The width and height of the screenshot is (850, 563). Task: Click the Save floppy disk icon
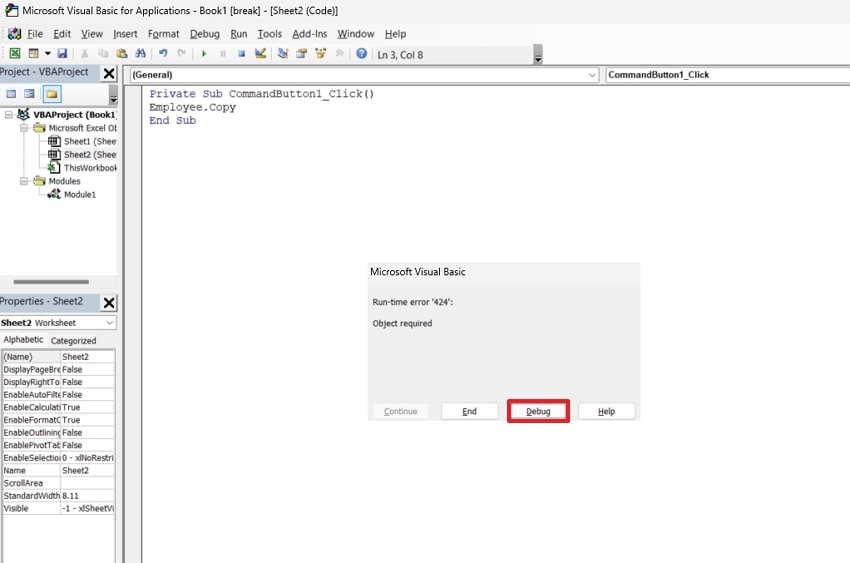point(62,54)
